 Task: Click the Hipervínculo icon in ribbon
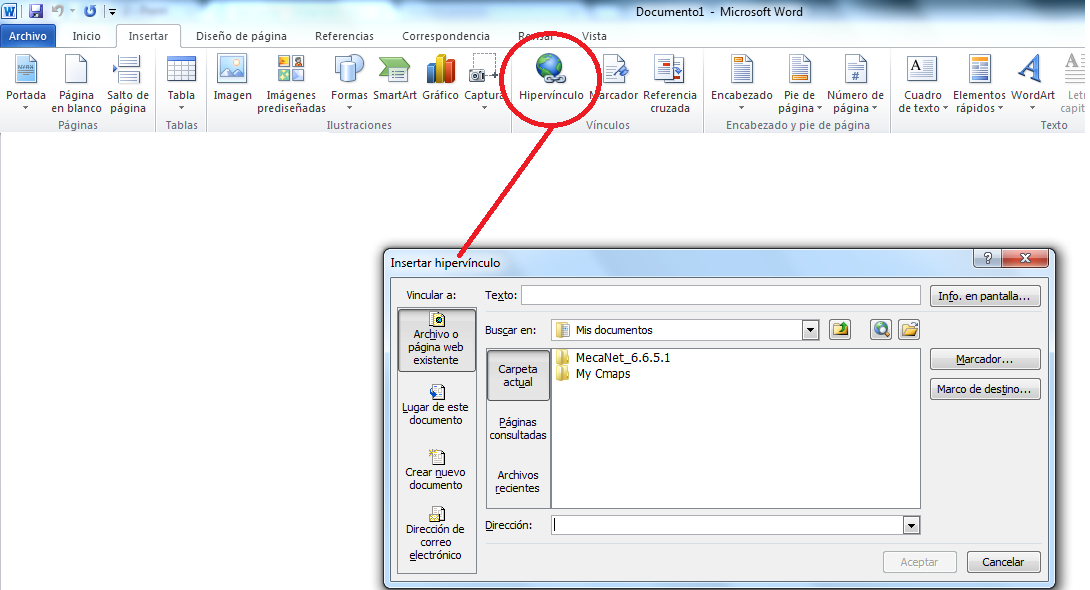click(x=550, y=70)
